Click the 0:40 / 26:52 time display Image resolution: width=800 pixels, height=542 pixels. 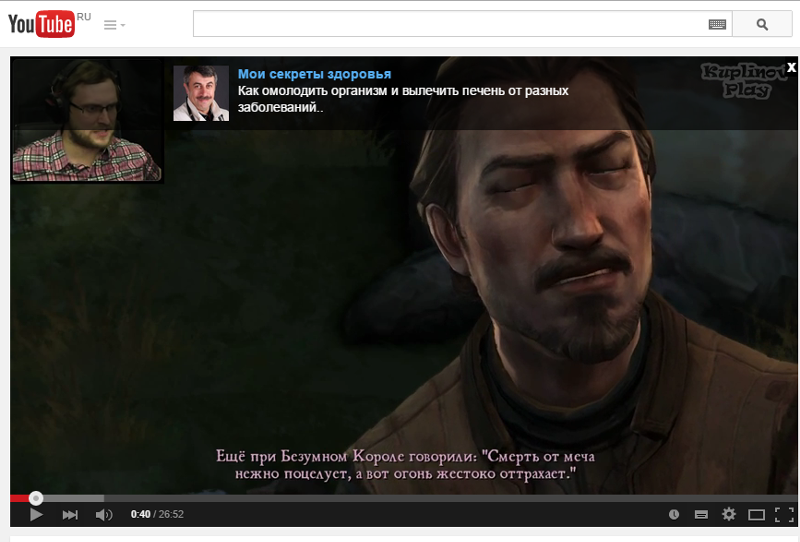tap(157, 514)
